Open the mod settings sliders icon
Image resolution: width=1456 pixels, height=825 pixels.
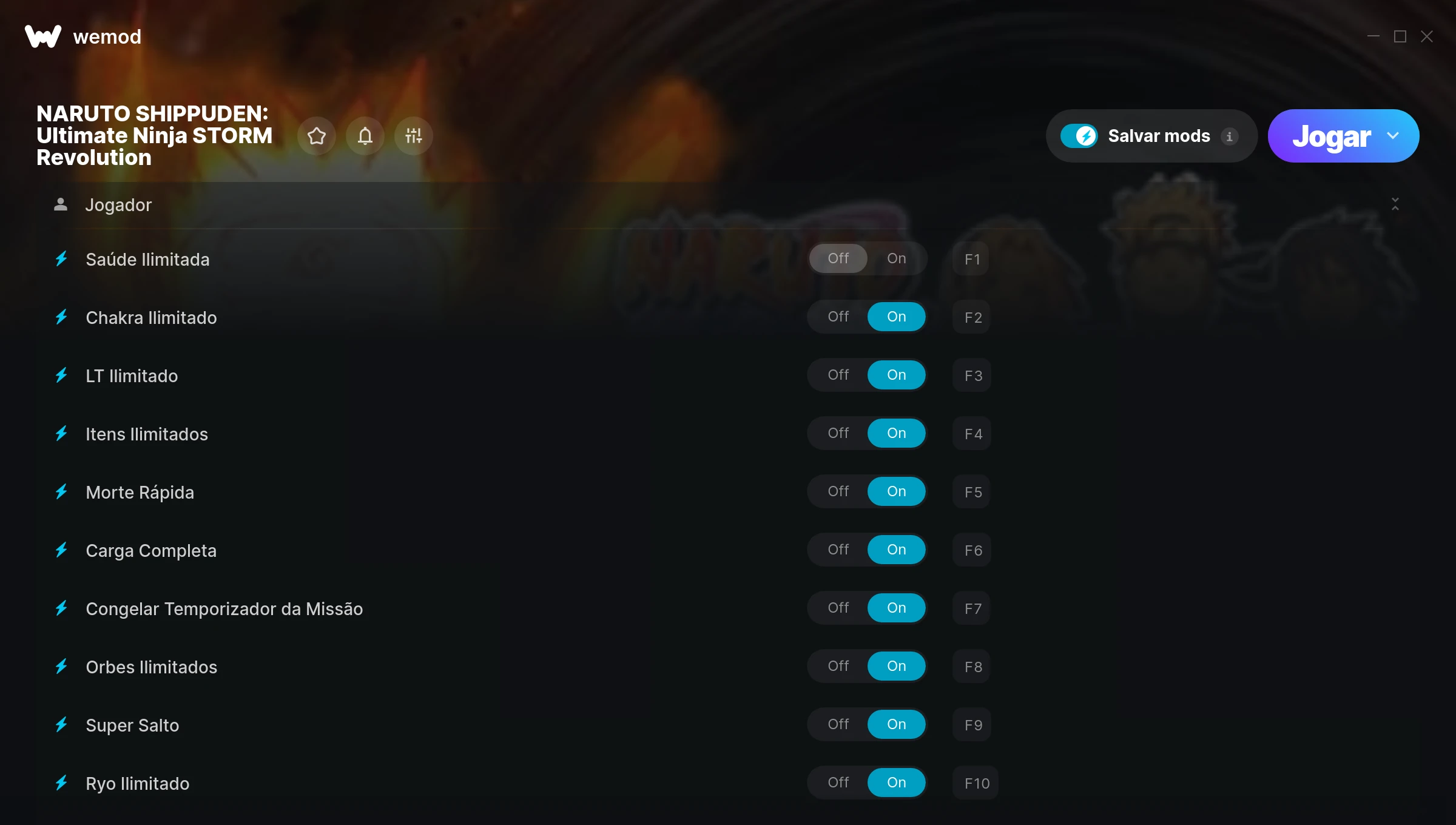414,136
